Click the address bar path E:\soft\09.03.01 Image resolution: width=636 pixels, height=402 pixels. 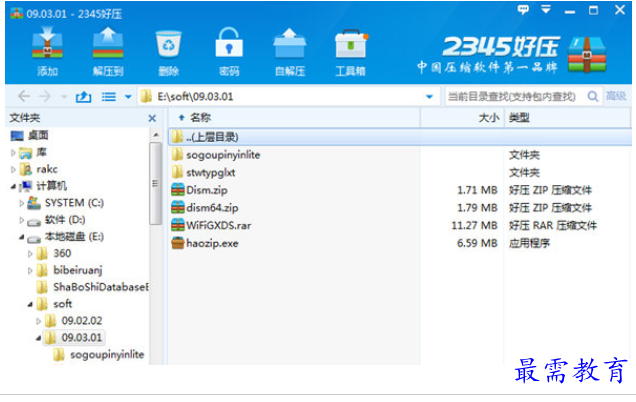(x=195, y=97)
